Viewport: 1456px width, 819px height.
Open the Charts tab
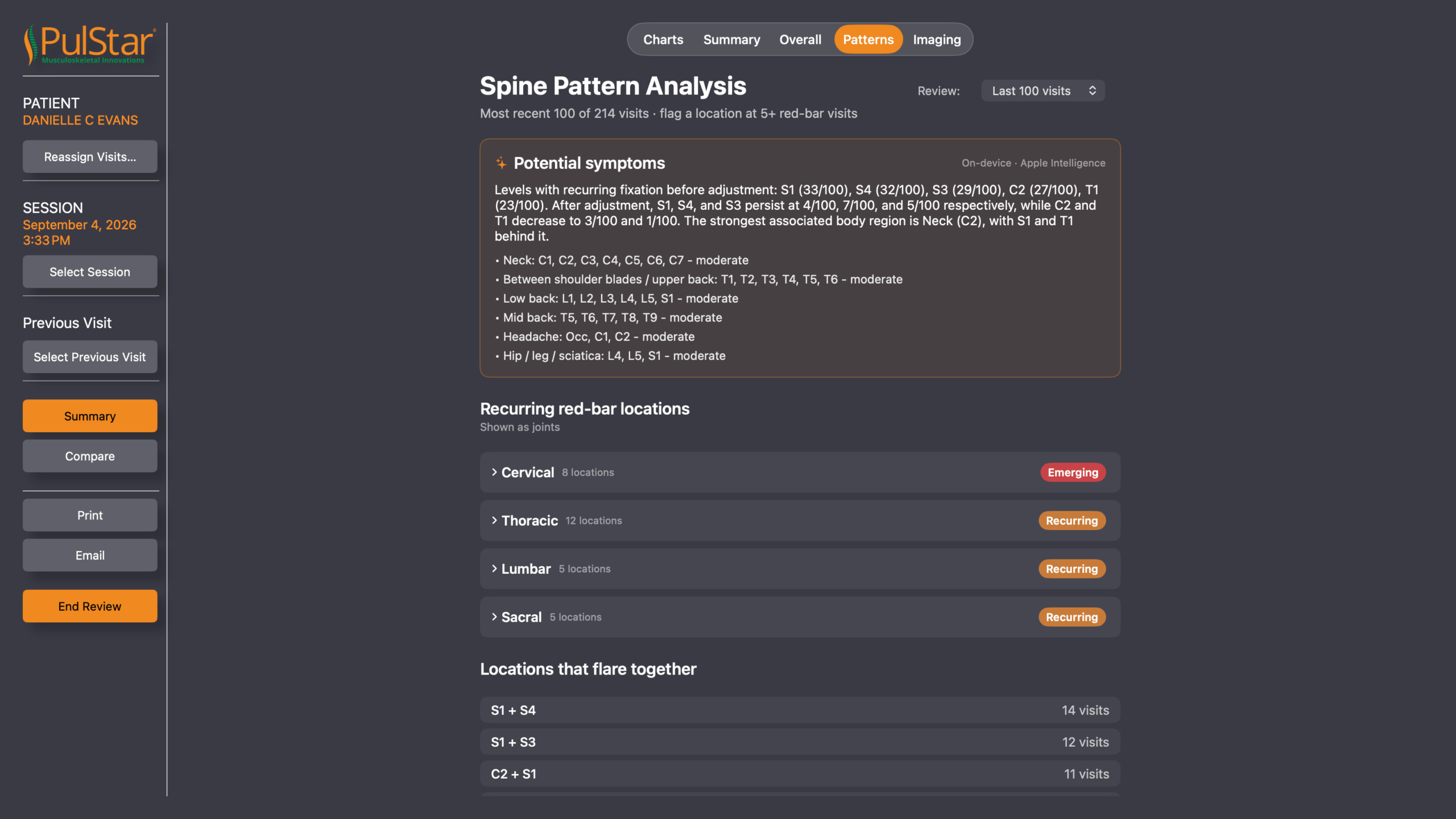pyautogui.click(x=663, y=39)
